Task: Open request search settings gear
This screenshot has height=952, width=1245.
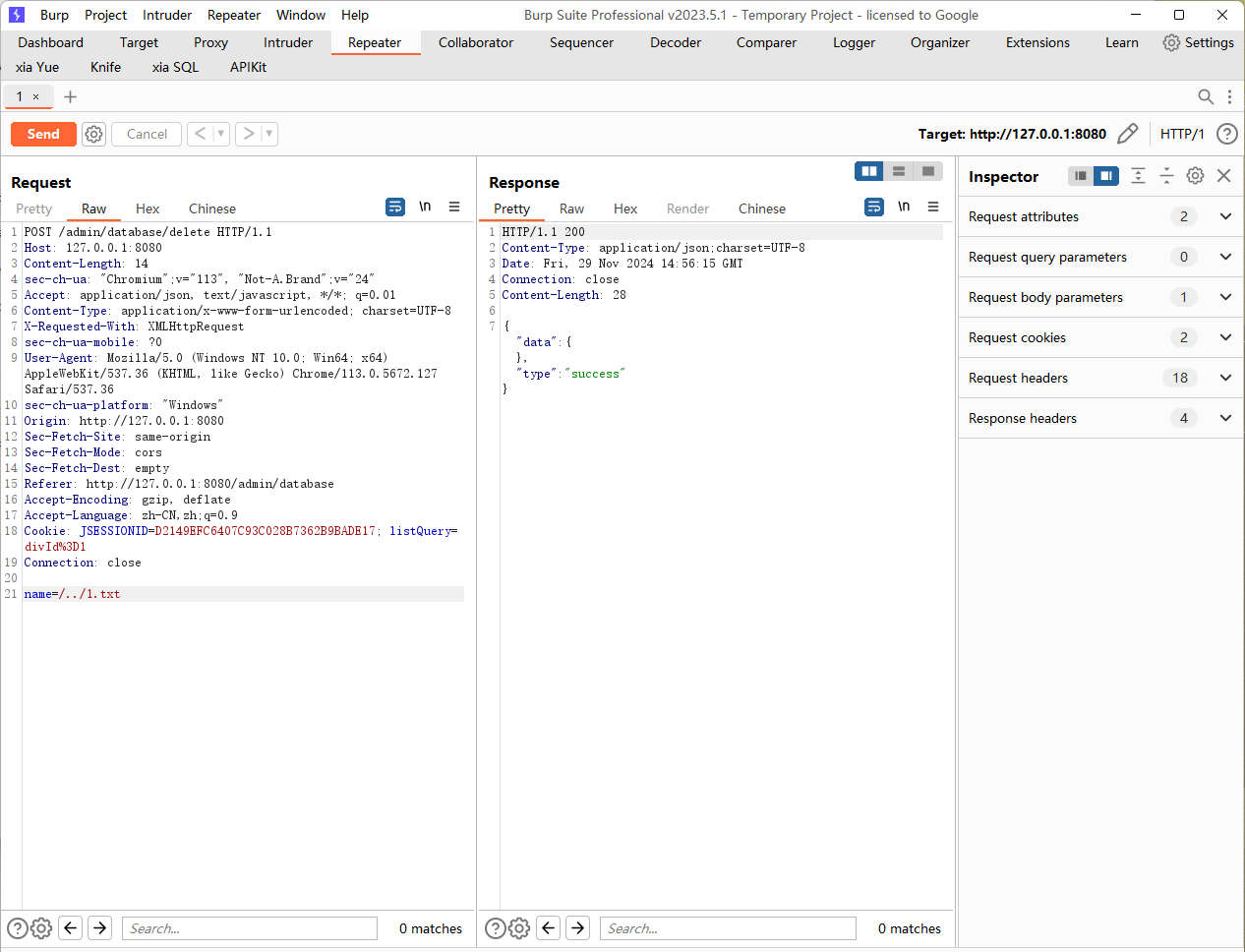Action: pyautogui.click(x=41, y=927)
